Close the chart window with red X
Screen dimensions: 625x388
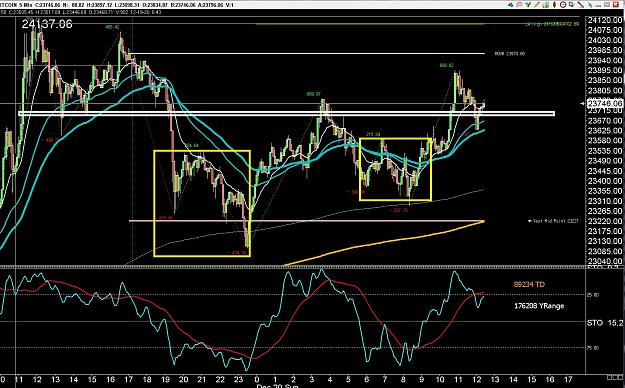click(x=616, y=5)
